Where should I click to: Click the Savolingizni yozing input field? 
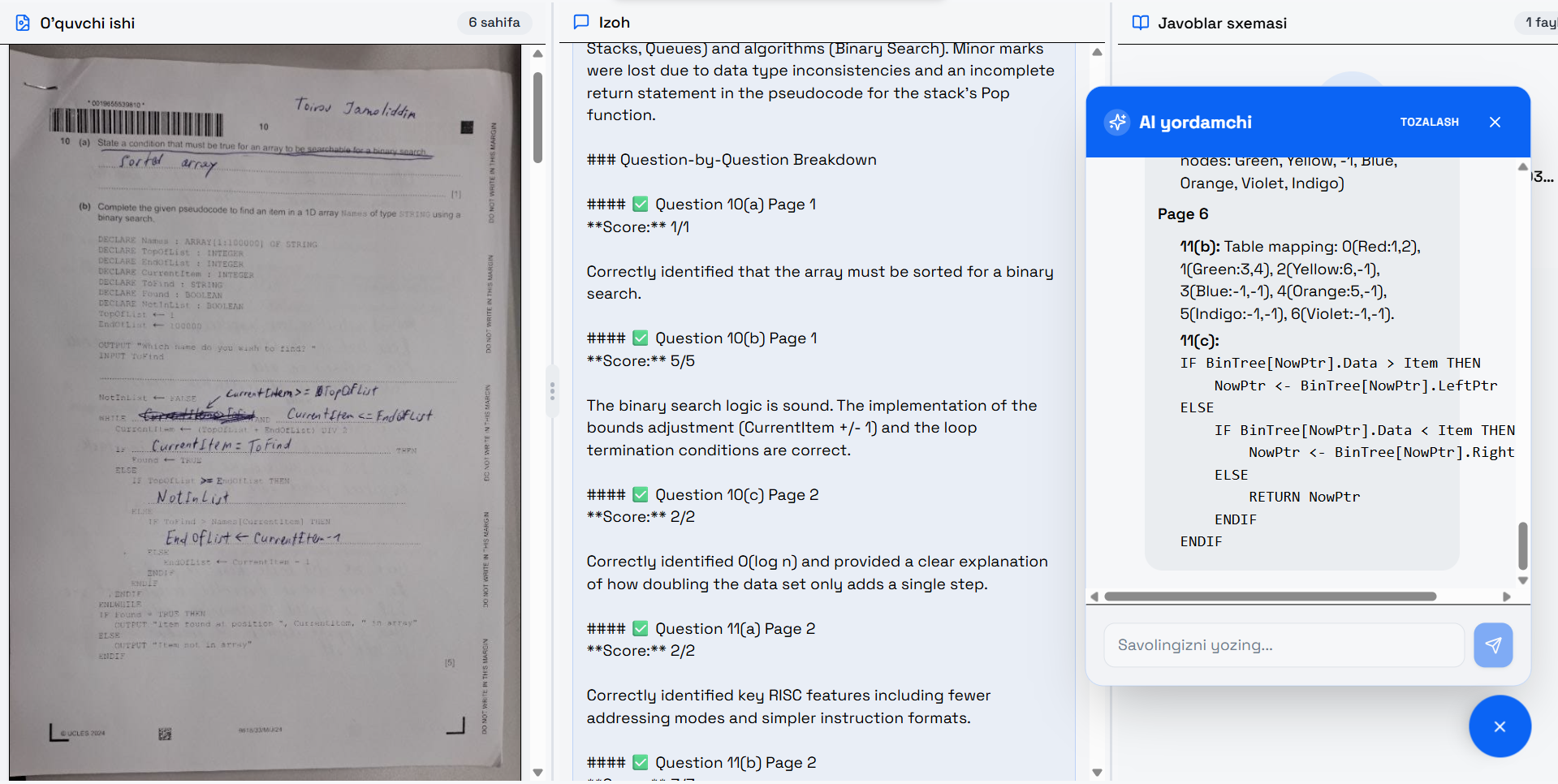[x=1284, y=645]
